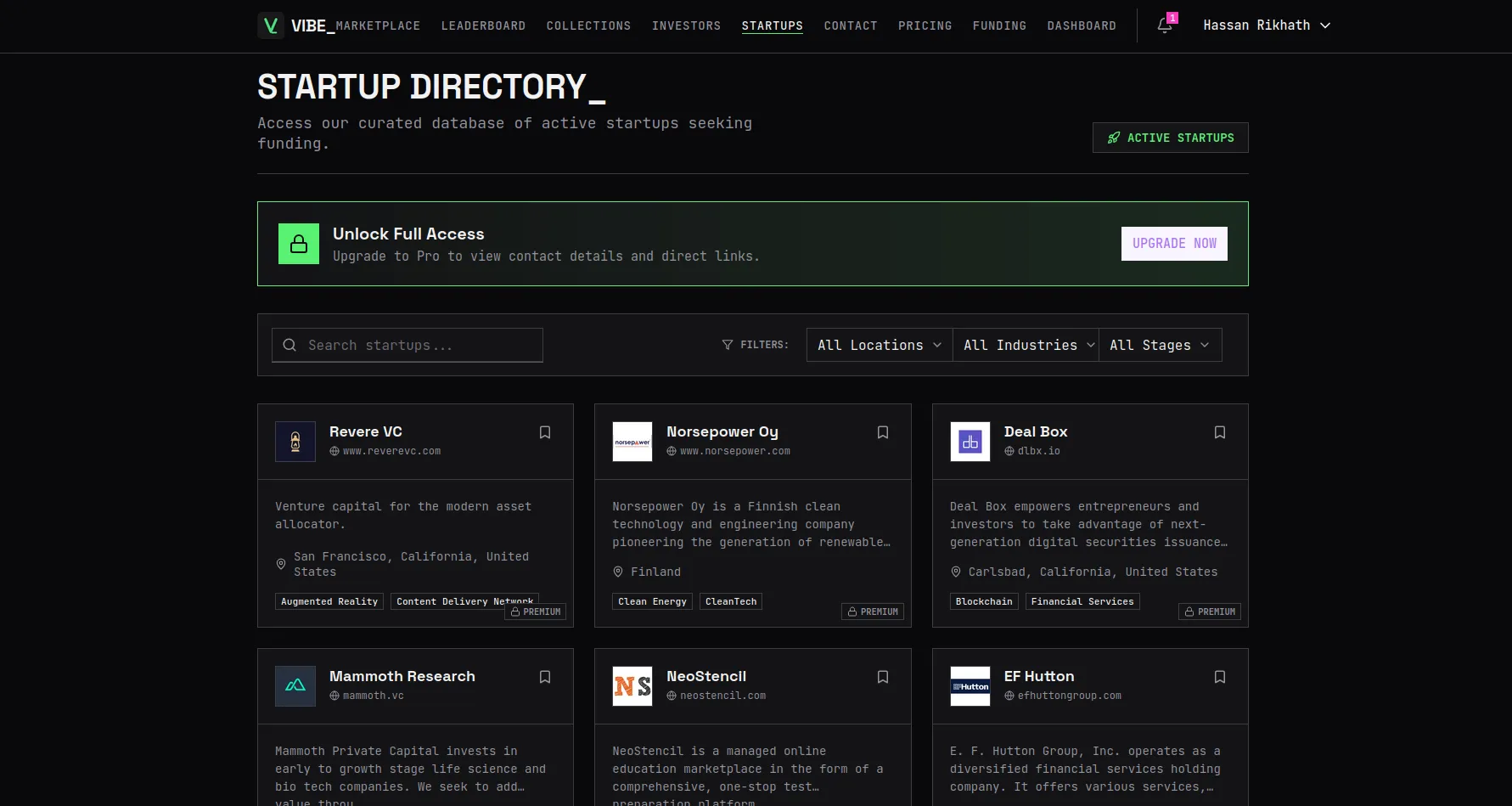Go to the Leaderboard nav item
This screenshot has height=806, width=1512.
point(483,25)
